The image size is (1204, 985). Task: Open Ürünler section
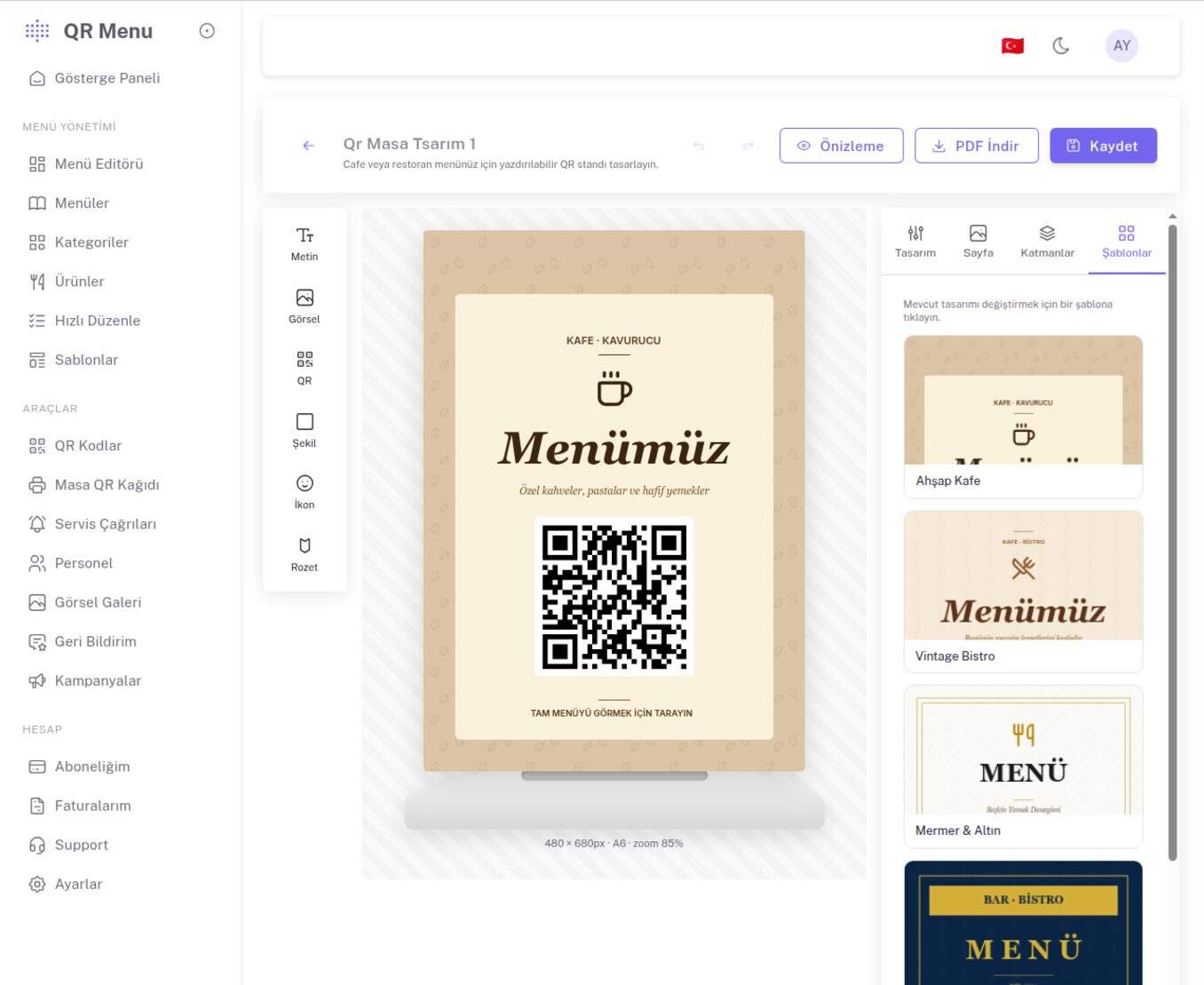point(79,281)
